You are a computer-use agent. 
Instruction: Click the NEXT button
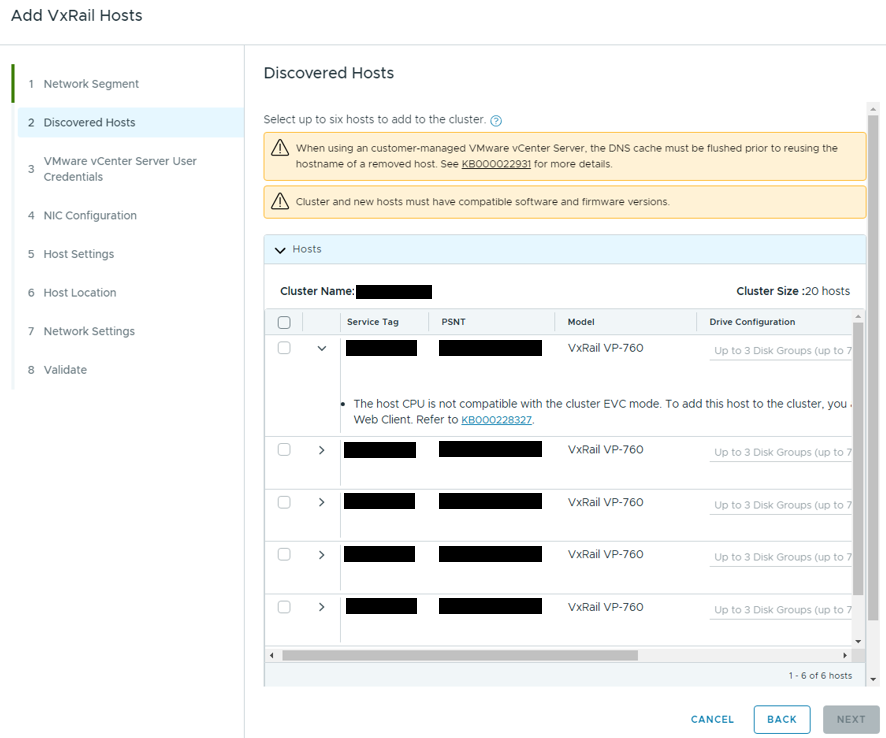tap(851, 719)
